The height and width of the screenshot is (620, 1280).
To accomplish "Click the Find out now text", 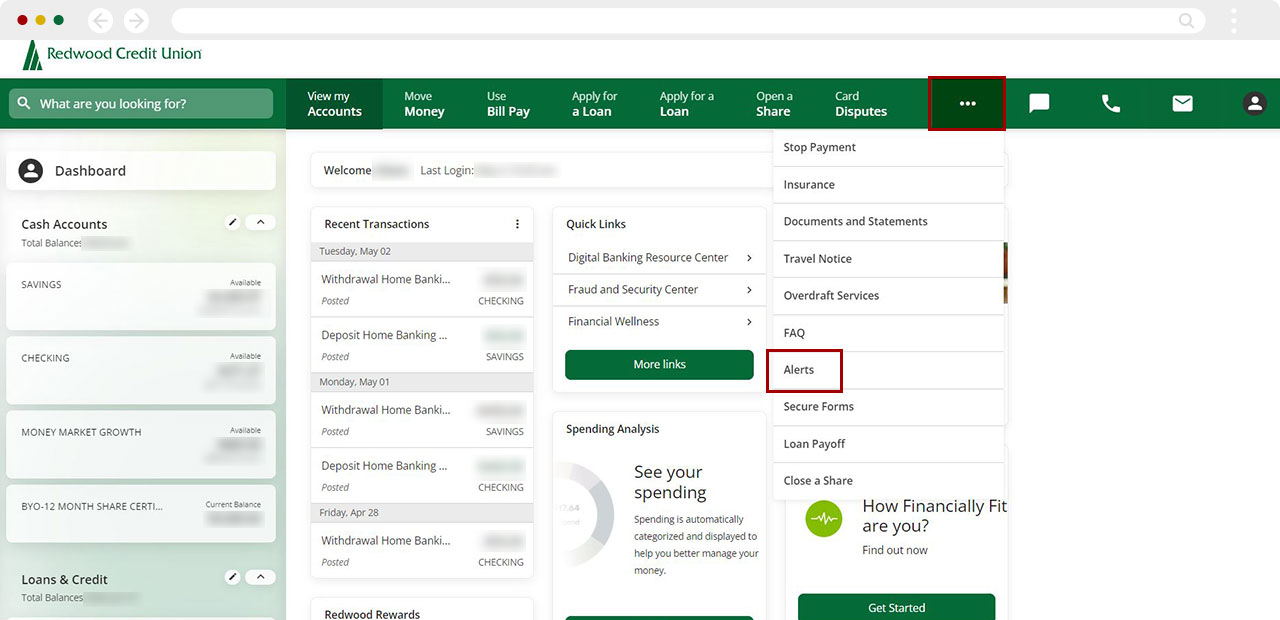I will tap(895, 550).
